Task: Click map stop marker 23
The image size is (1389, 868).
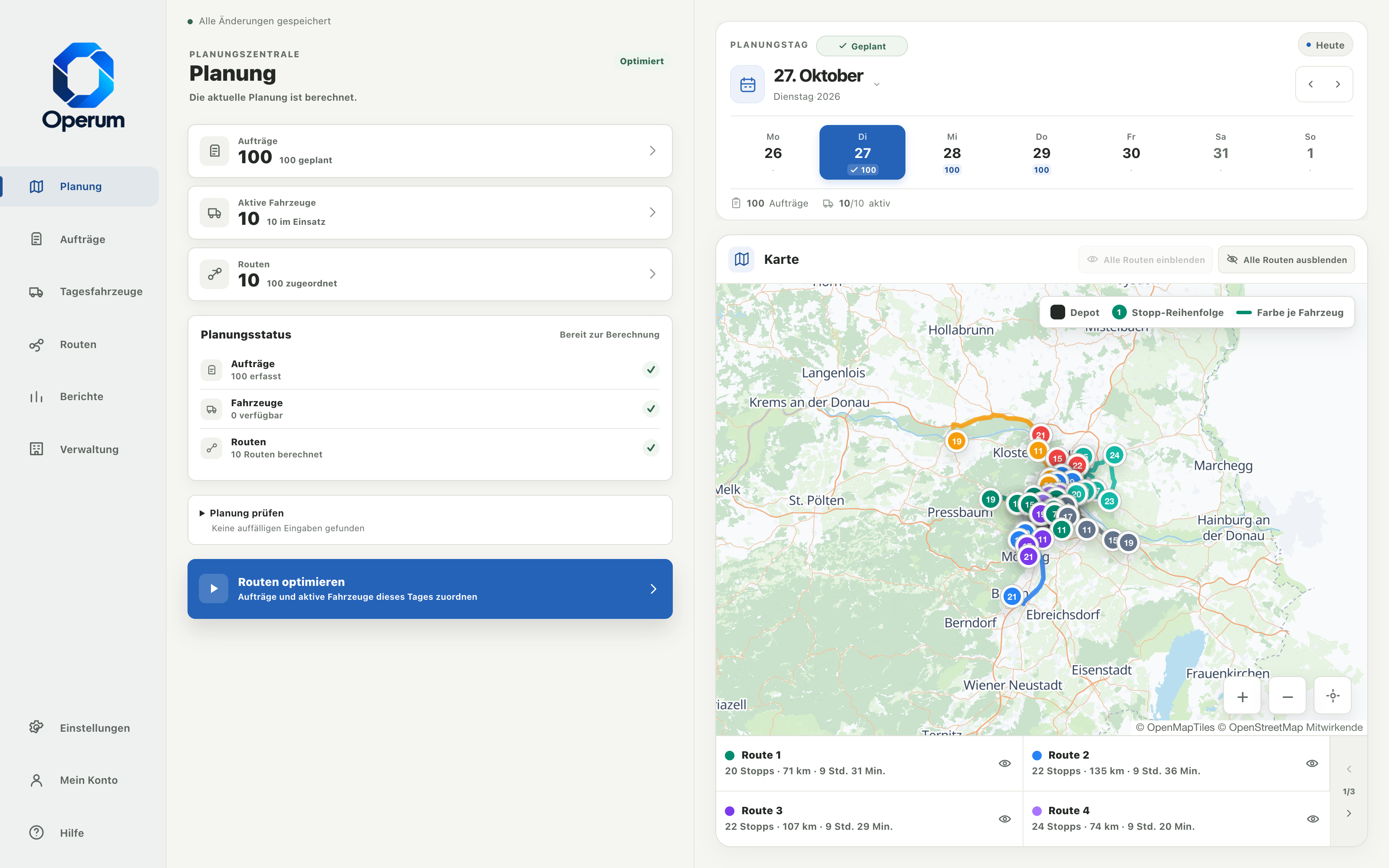Action: tap(1109, 501)
